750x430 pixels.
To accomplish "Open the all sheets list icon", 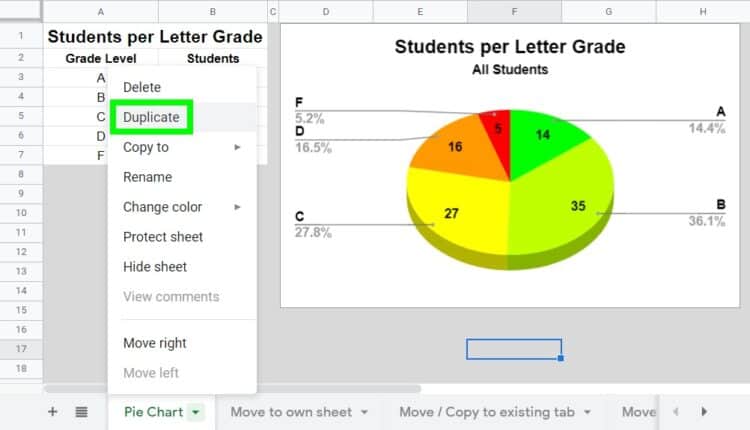I will 81,412.
